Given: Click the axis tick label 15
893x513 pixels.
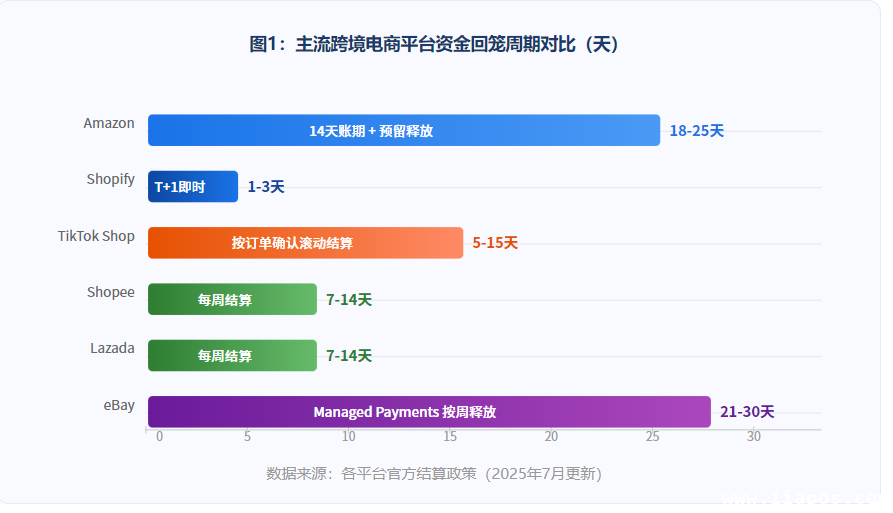Looking at the screenshot, I should pyautogui.click(x=450, y=437).
